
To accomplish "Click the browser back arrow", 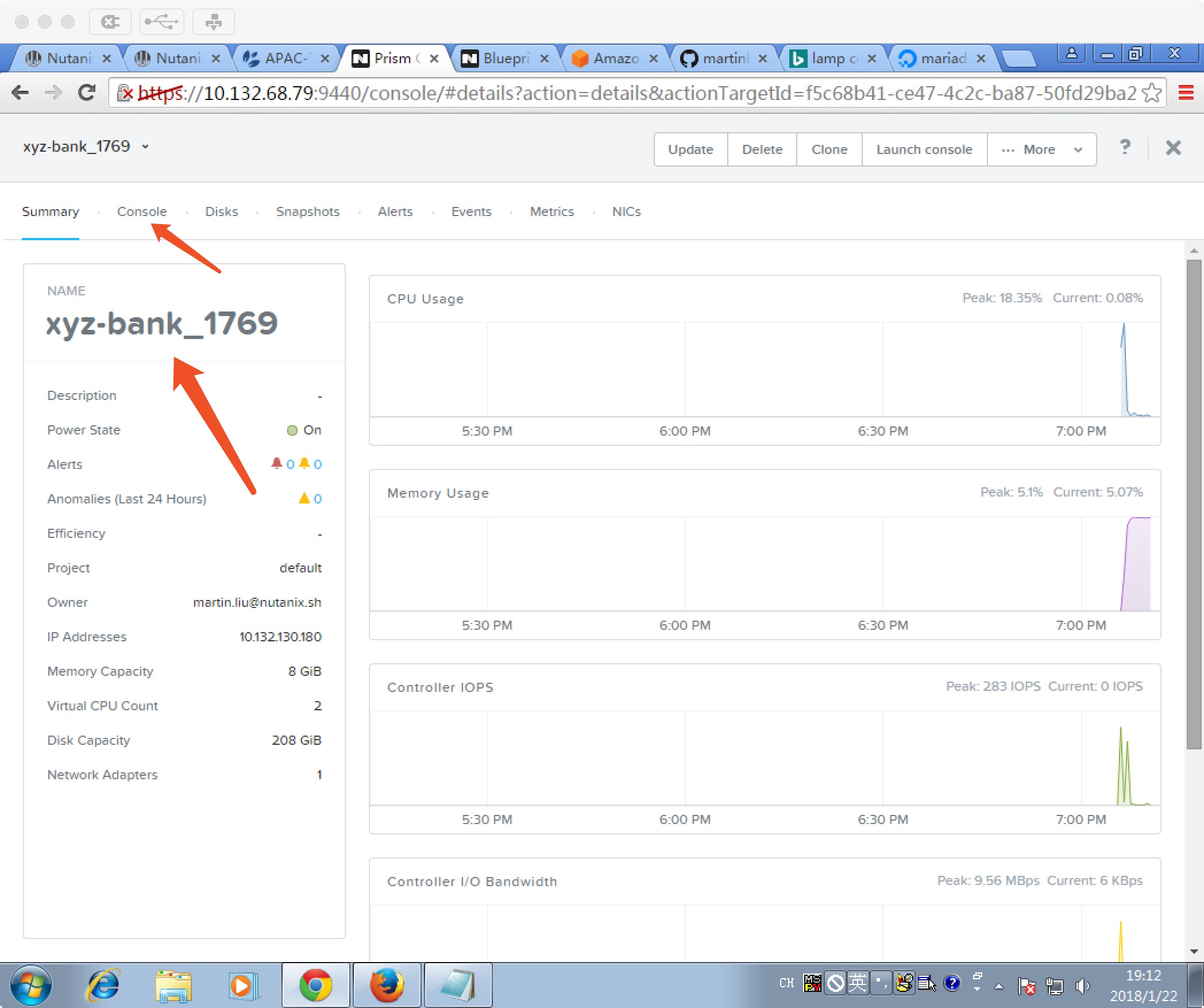I will coord(20,93).
